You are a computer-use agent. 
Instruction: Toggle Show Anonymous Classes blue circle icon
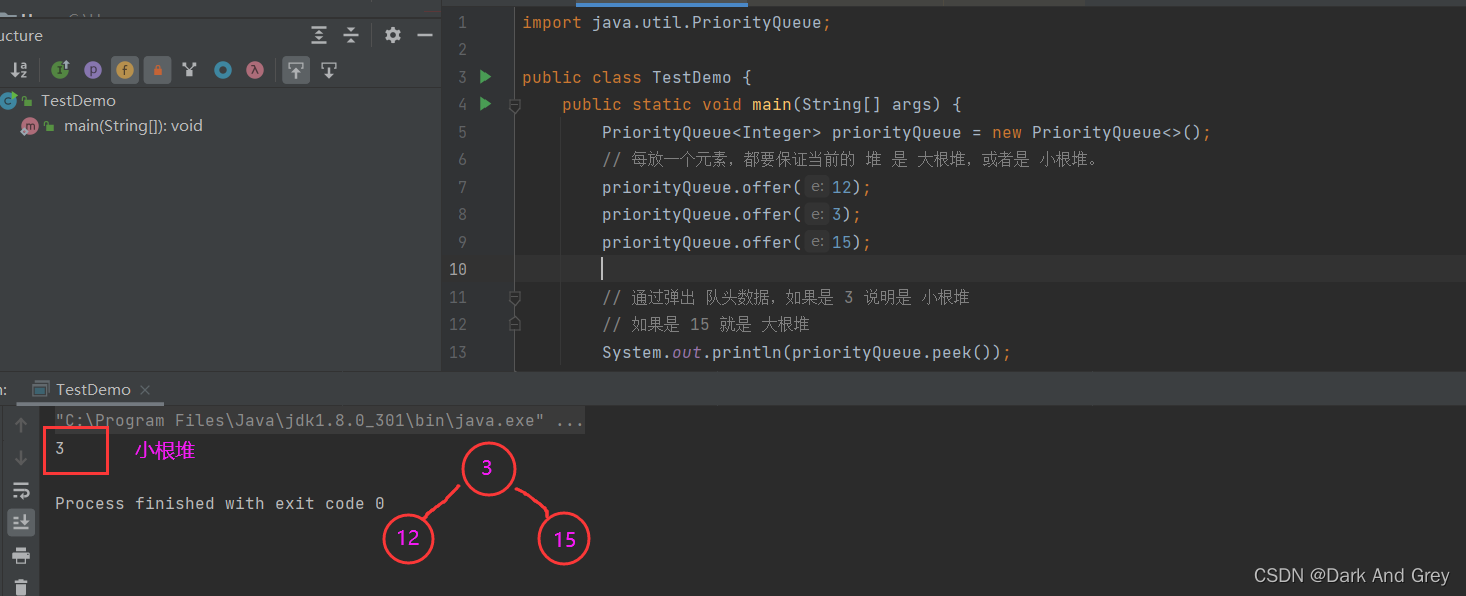point(223,70)
